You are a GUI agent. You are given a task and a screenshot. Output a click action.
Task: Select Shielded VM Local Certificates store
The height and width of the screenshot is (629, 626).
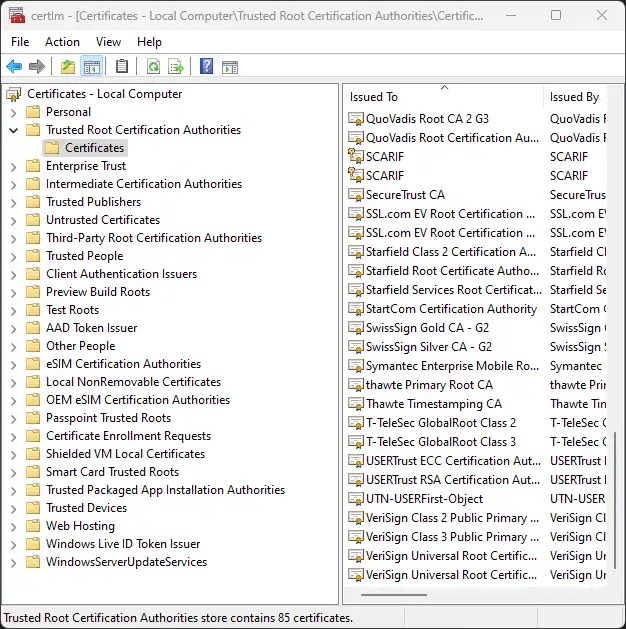pyautogui.click(x=126, y=454)
